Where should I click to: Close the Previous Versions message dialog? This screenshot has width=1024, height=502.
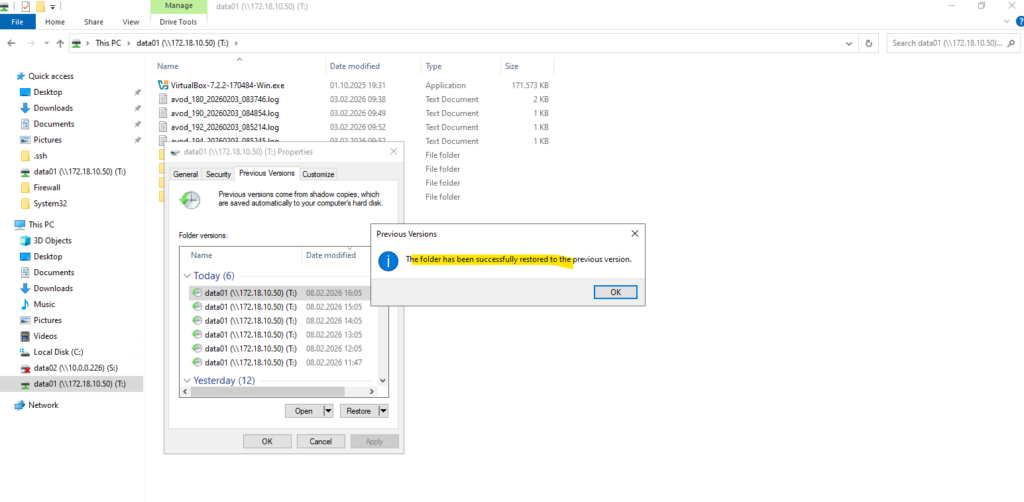[634, 233]
